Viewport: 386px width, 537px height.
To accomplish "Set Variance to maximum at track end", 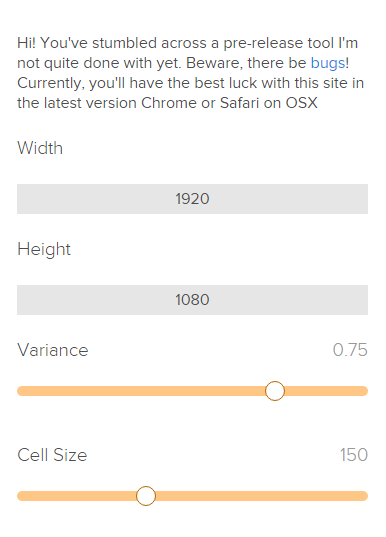I will [363, 391].
